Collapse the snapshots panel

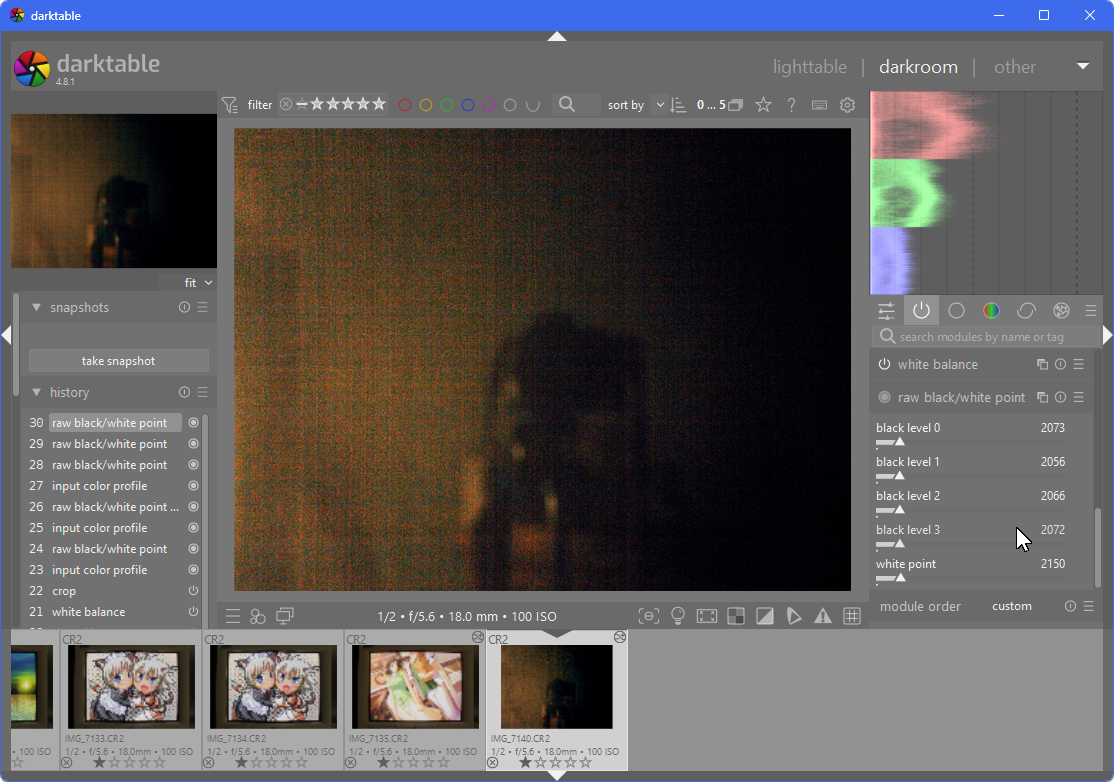point(37,308)
